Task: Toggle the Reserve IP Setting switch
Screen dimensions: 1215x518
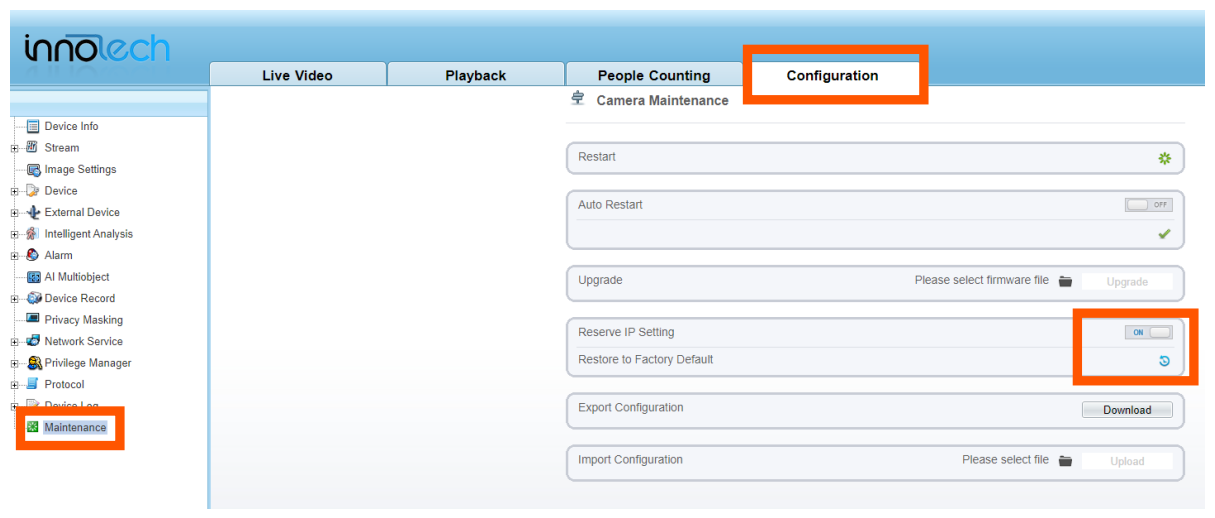Action: pyautogui.click(x=1148, y=332)
